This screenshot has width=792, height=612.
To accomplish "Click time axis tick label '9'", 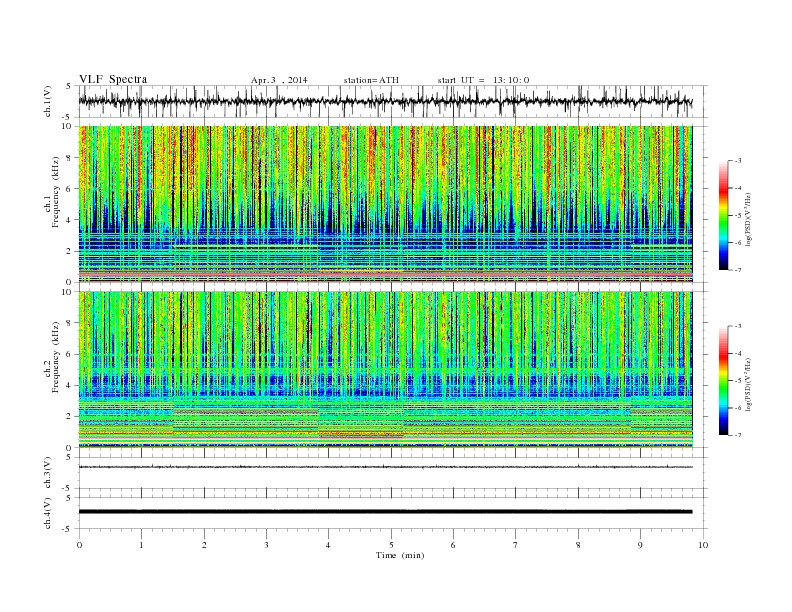I will pos(640,545).
